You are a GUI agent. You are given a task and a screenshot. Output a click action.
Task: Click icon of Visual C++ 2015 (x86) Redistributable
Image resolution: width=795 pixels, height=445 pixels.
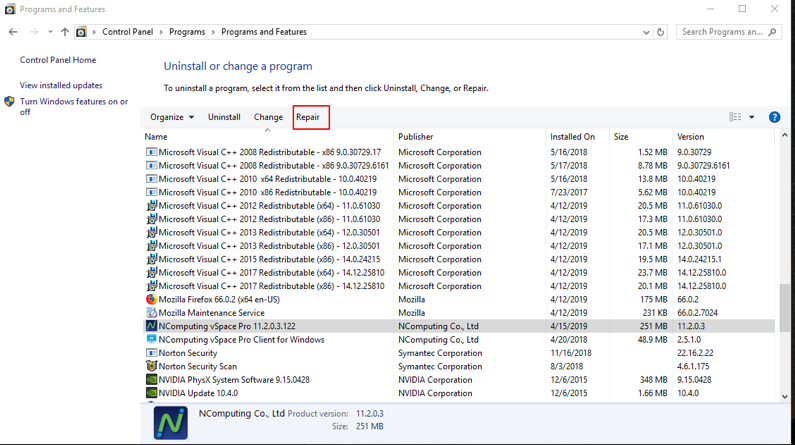click(x=151, y=259)
